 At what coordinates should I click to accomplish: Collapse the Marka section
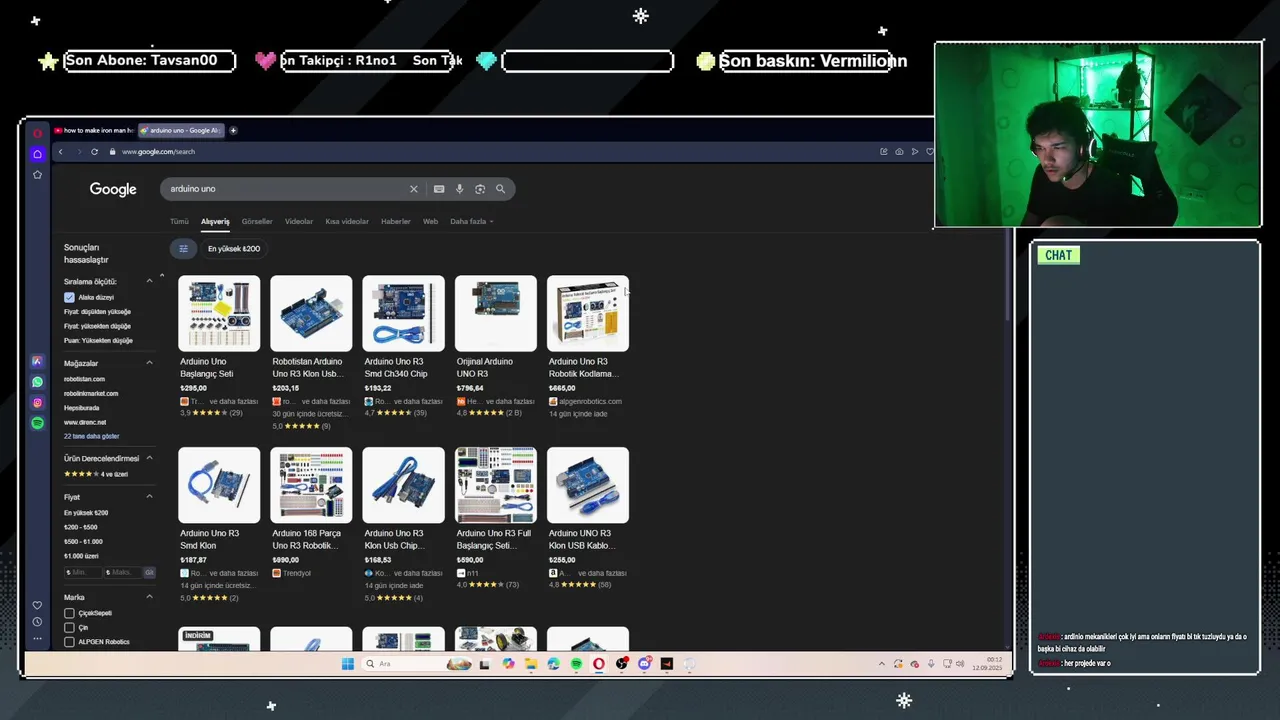pos(150,597)
